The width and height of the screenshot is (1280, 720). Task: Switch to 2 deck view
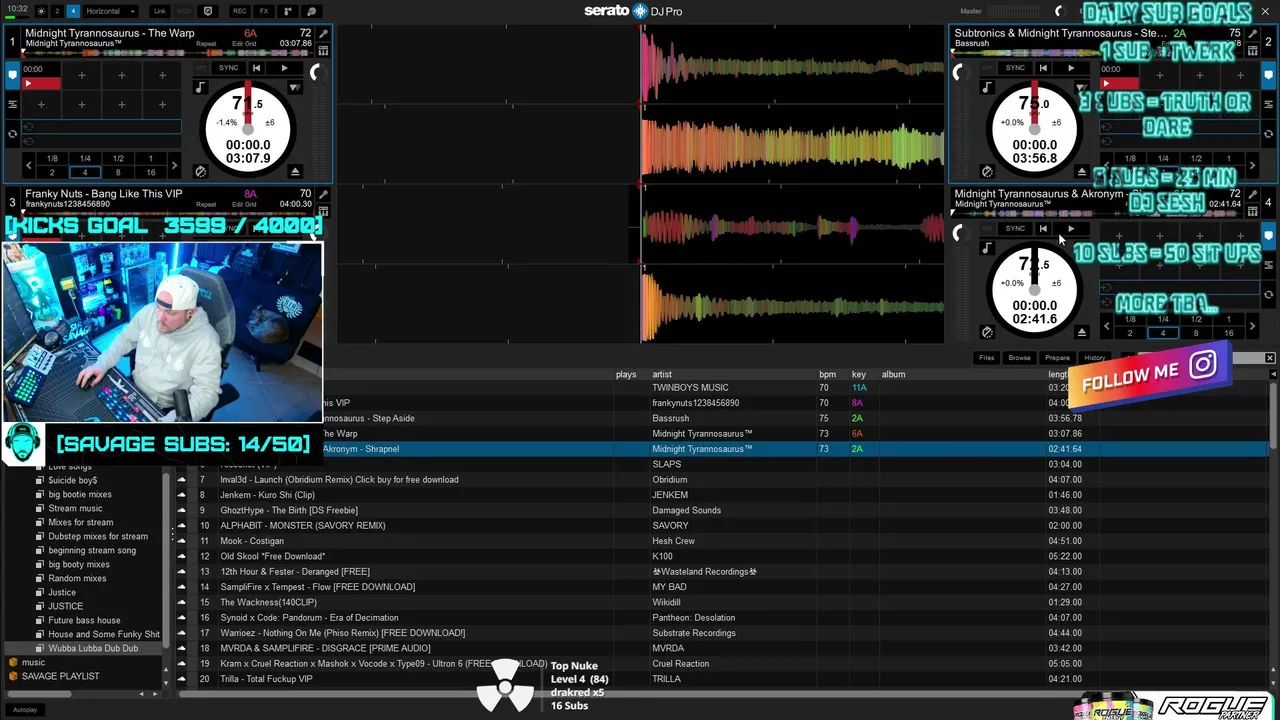click(57, 11)
